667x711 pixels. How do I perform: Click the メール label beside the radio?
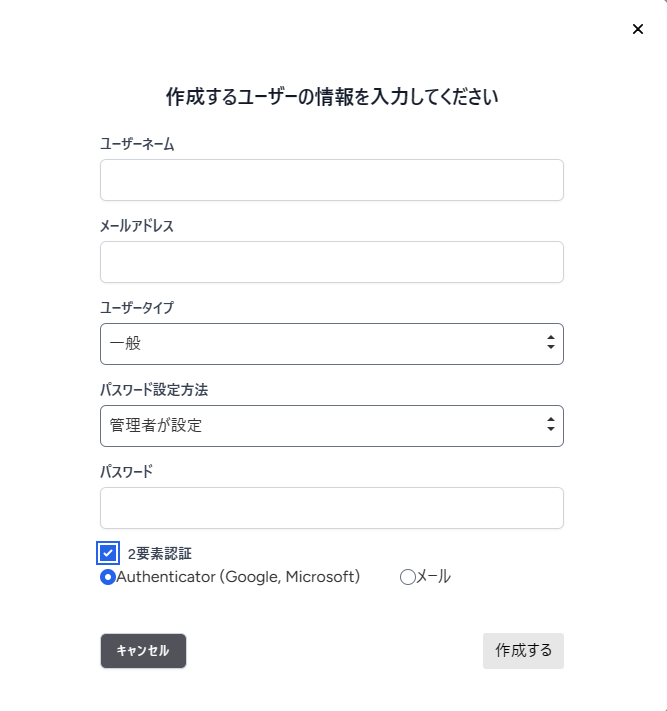tap(433, 577)
